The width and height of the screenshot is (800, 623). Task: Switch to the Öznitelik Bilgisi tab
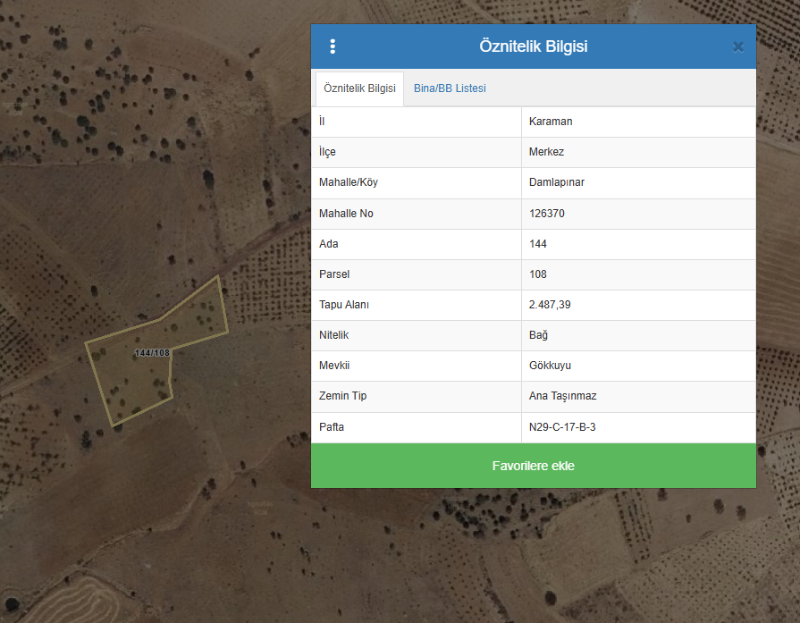coord(359,88)
